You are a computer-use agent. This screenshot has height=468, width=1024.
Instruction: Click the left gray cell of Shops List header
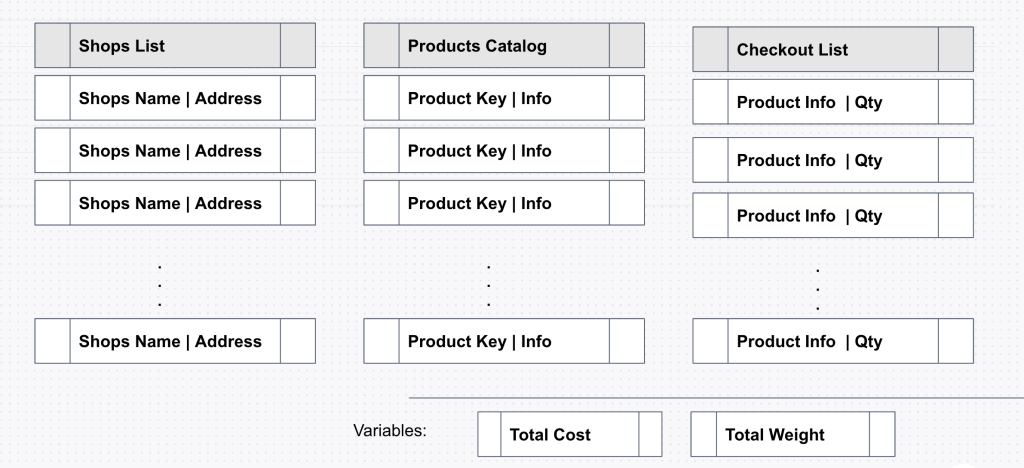click(x=52, y=46)
